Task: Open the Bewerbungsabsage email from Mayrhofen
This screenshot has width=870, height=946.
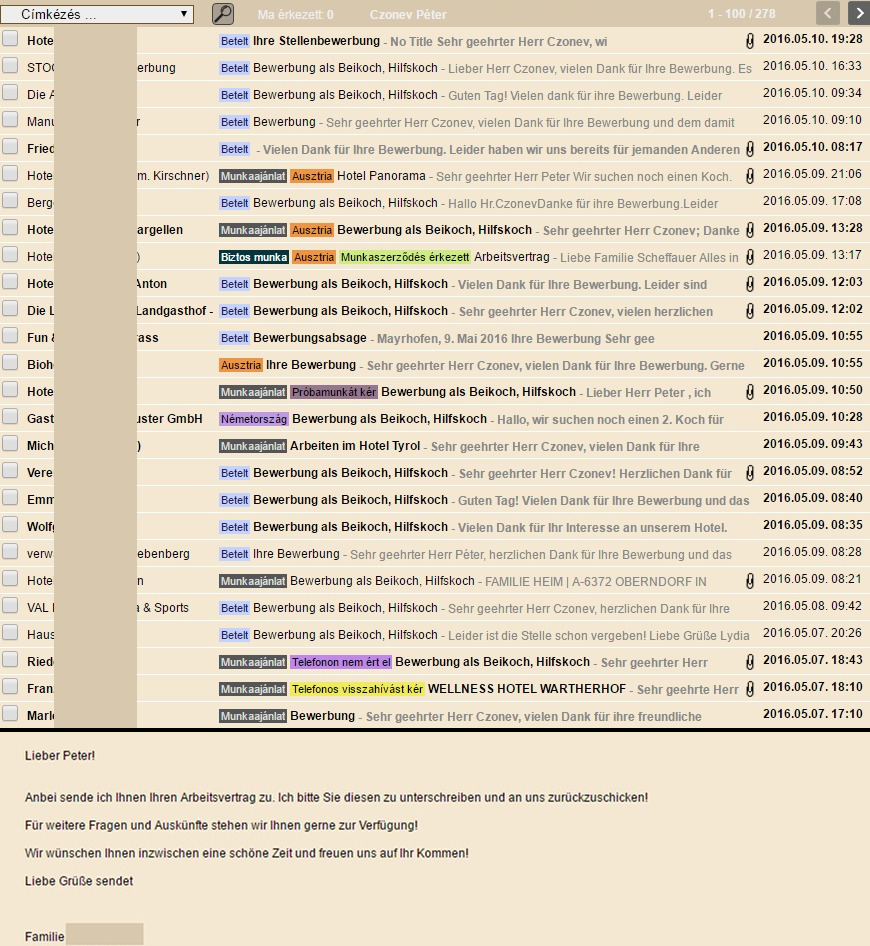Action: tap(310, 338)
